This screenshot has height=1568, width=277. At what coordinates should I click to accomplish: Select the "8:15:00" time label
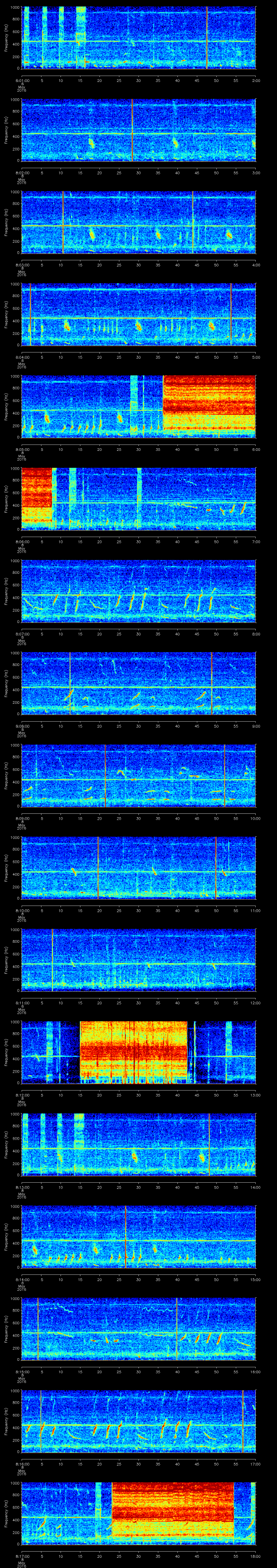22,1371
